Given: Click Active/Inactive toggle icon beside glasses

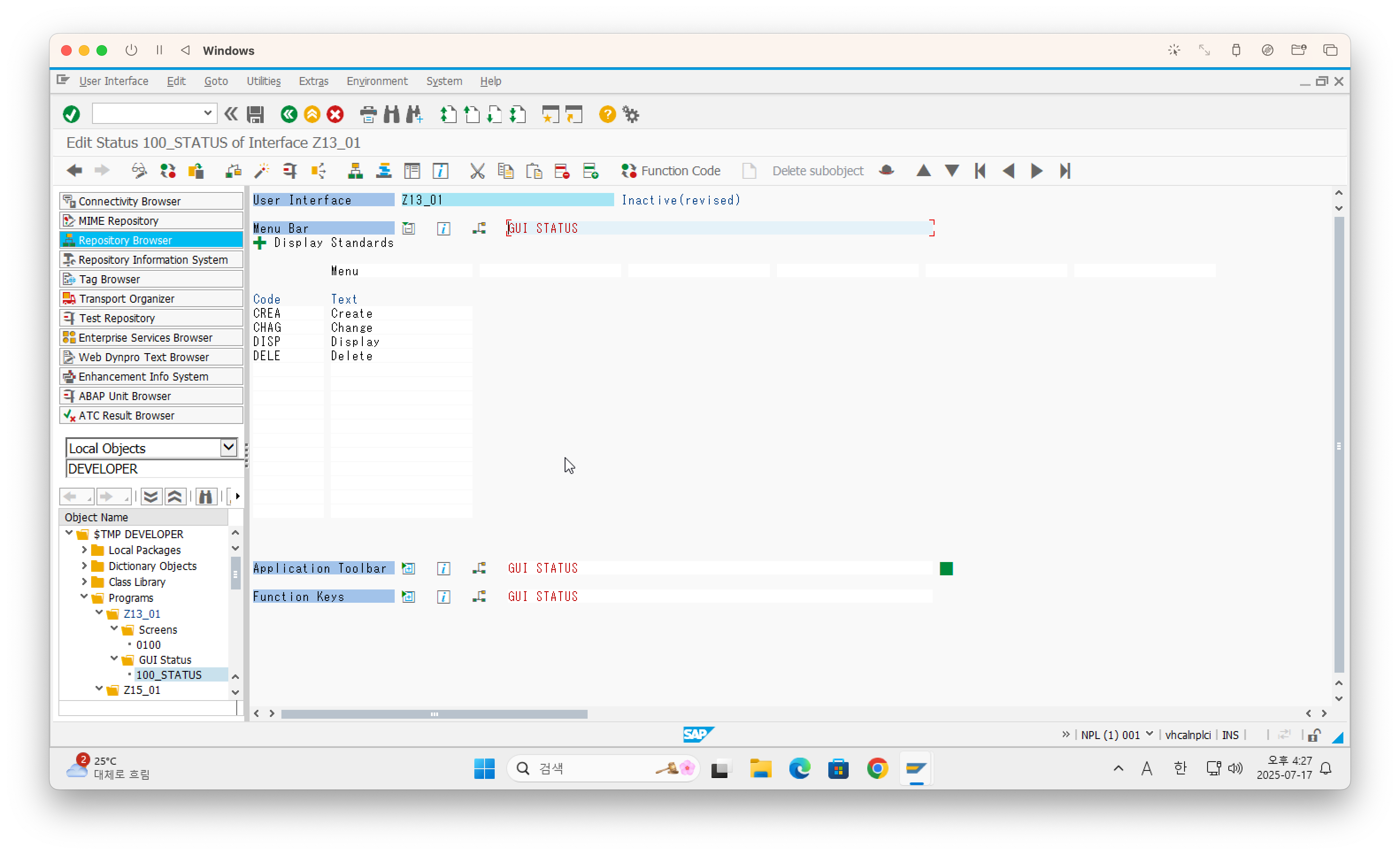Looking at the screenshot, I should (168, 170).
